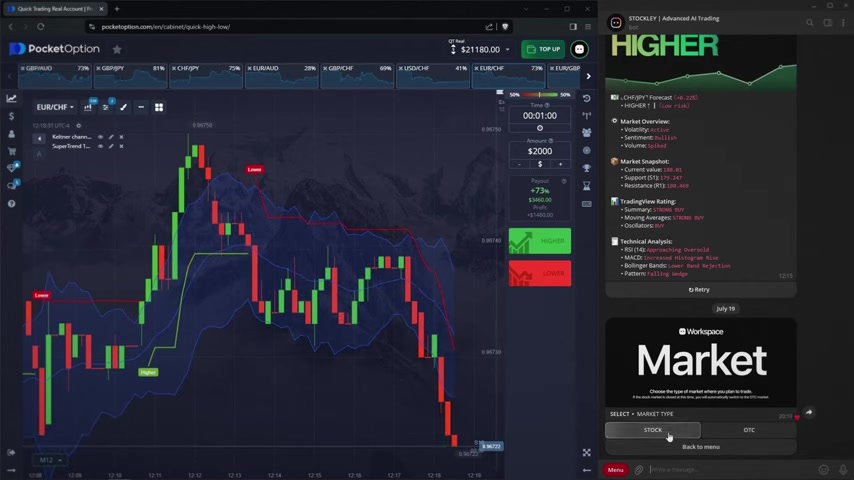The height and width of the screenshot is (480, 854).
Task: Expand left sidebar arrow at bottom
Action: (x=11, y=470)
